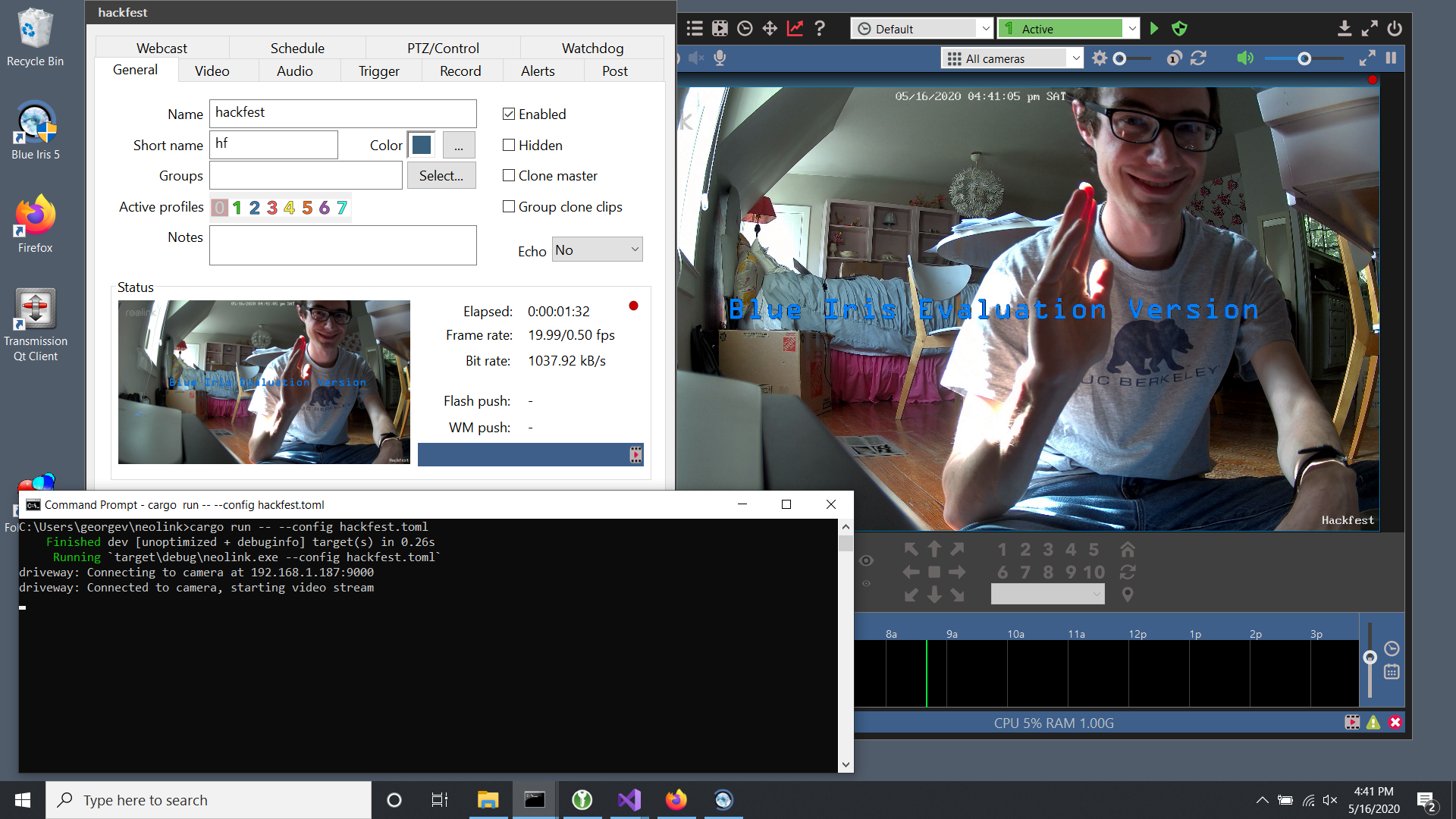The width and height of the screenshot is (1456, 819).
Task: Click the camera pan-right arrow icon
Action: click(x=957, y=570)
